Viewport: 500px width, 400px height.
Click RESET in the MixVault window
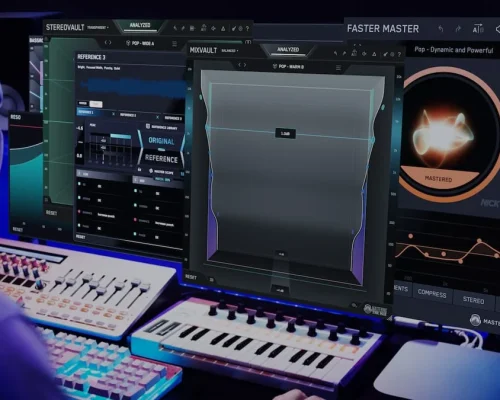coord(191,277)
